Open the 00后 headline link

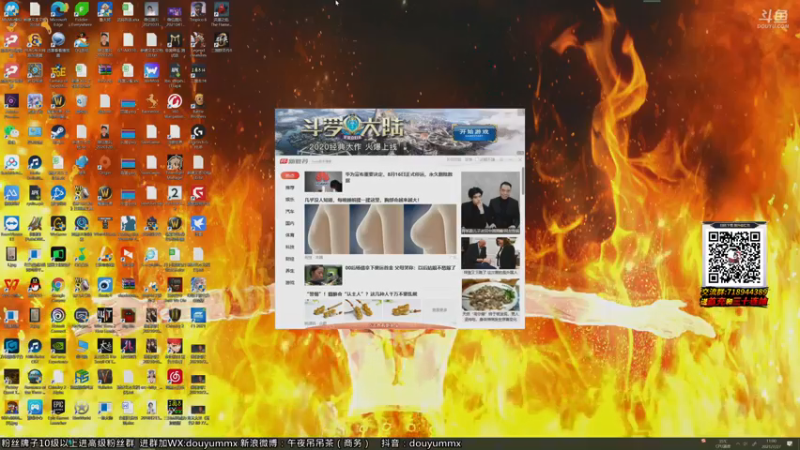tap(400, 268)
